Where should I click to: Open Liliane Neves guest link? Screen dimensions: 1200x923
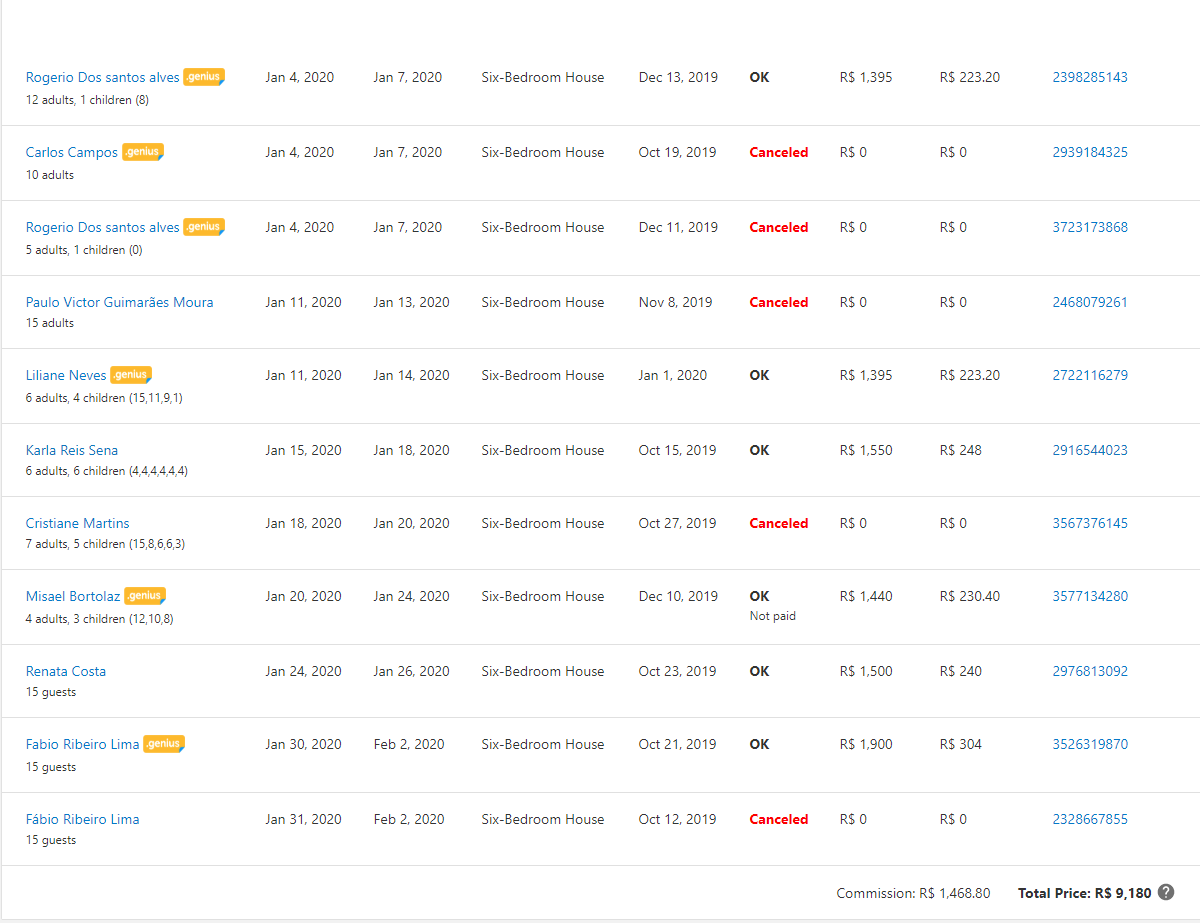[66, 376]
